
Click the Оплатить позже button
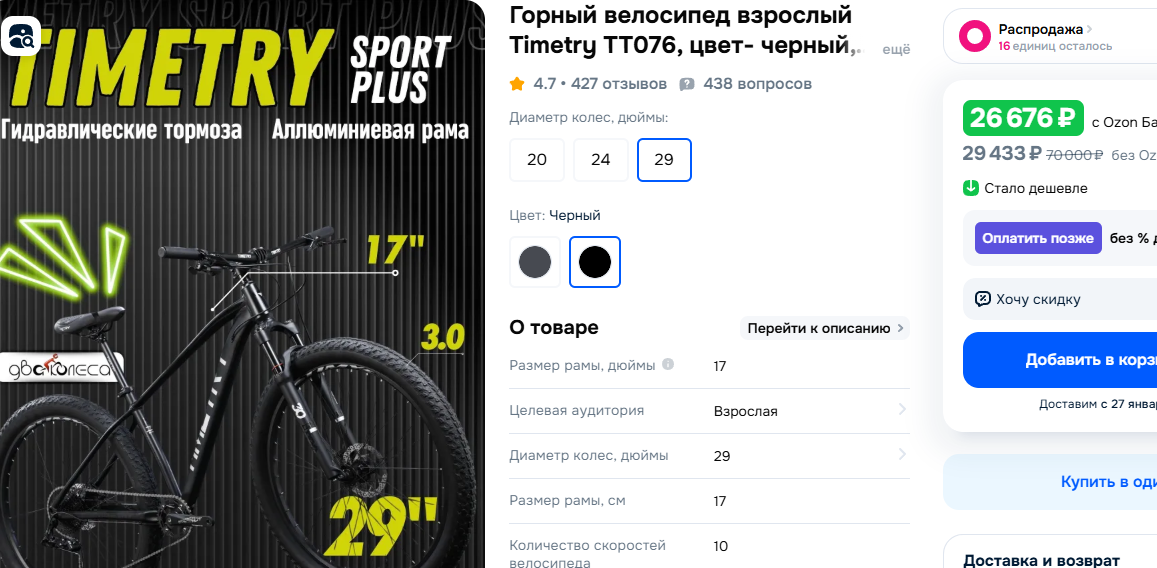point(1038,238)
